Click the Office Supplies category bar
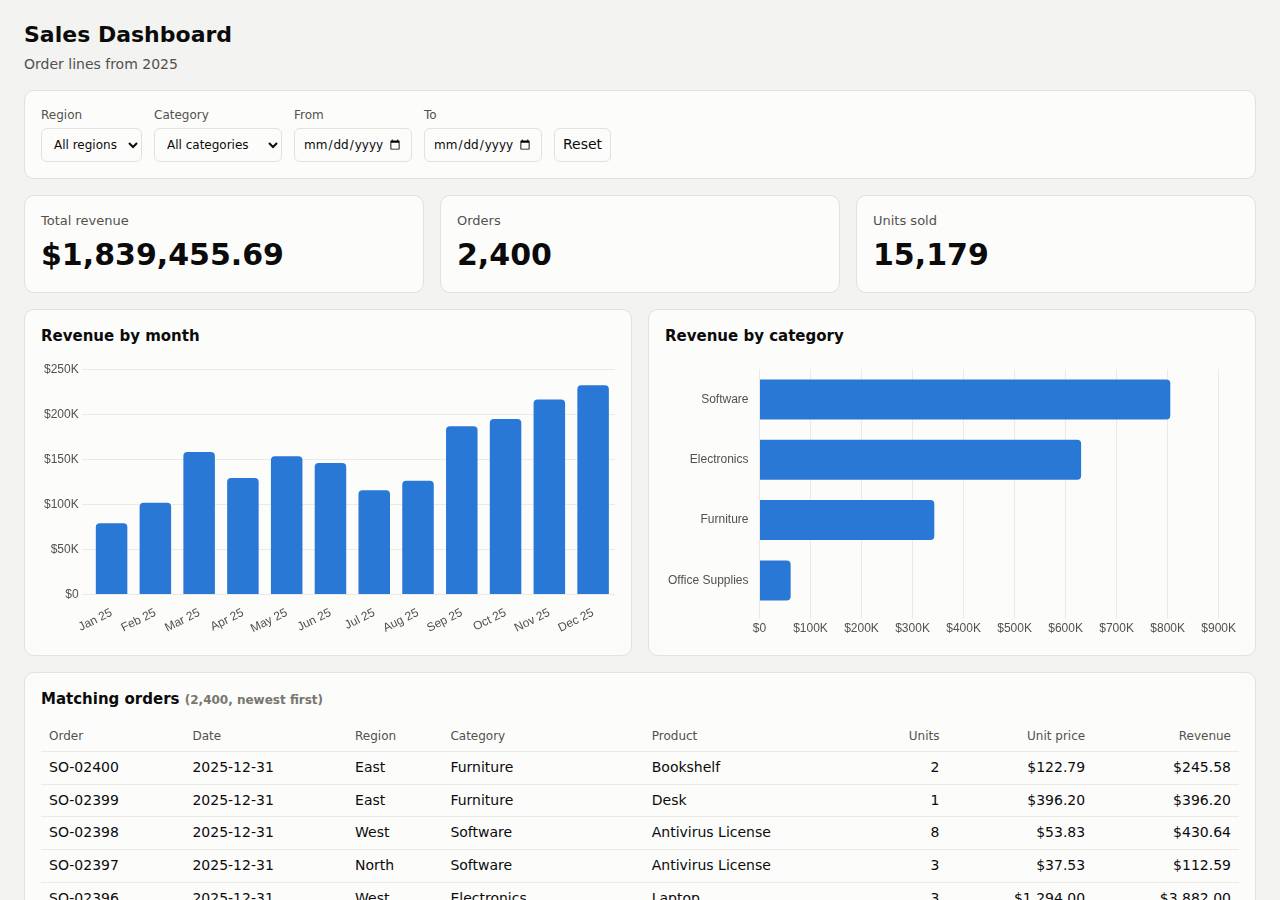1280x900 pixels. coord(775,580)
